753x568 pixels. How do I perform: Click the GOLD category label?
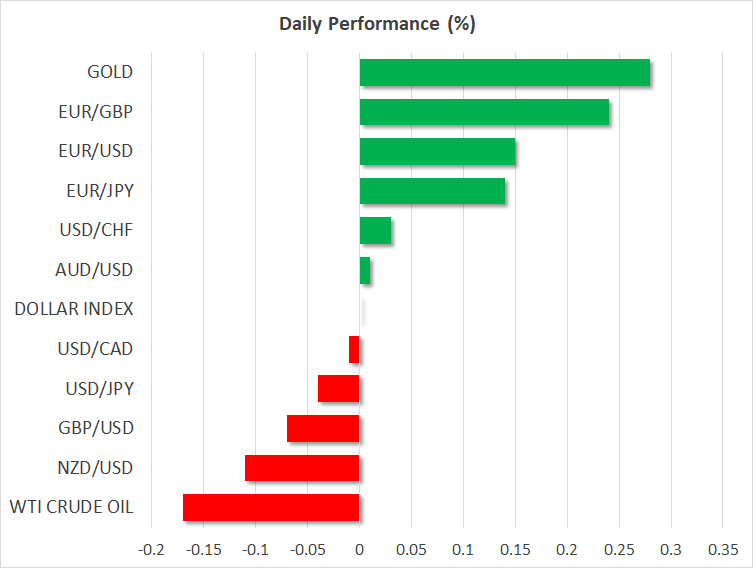tap(110, 72)
